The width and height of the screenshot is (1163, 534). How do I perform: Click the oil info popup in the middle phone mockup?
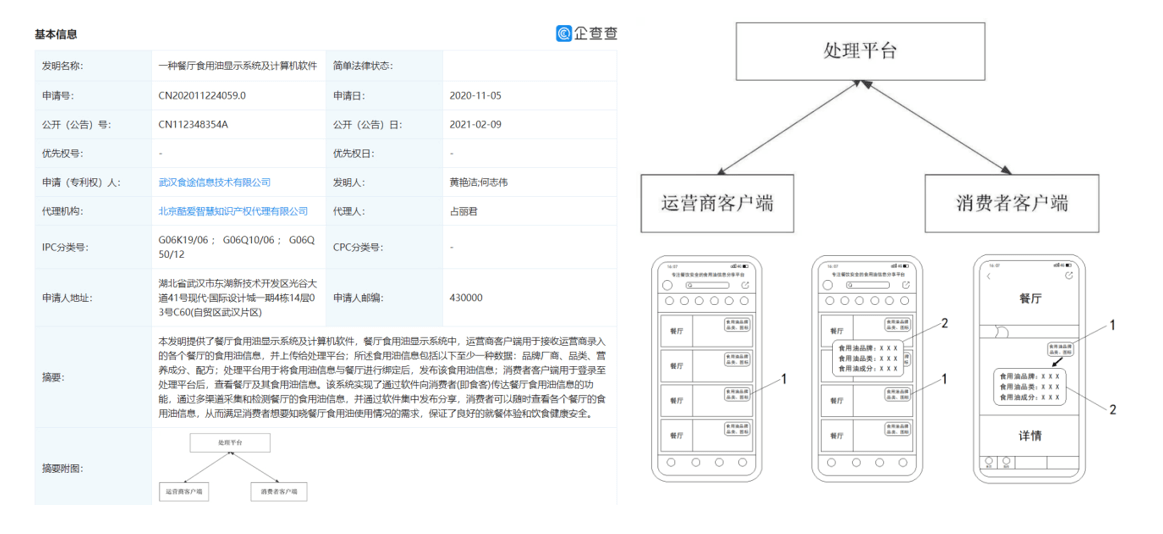pos(868,360)
